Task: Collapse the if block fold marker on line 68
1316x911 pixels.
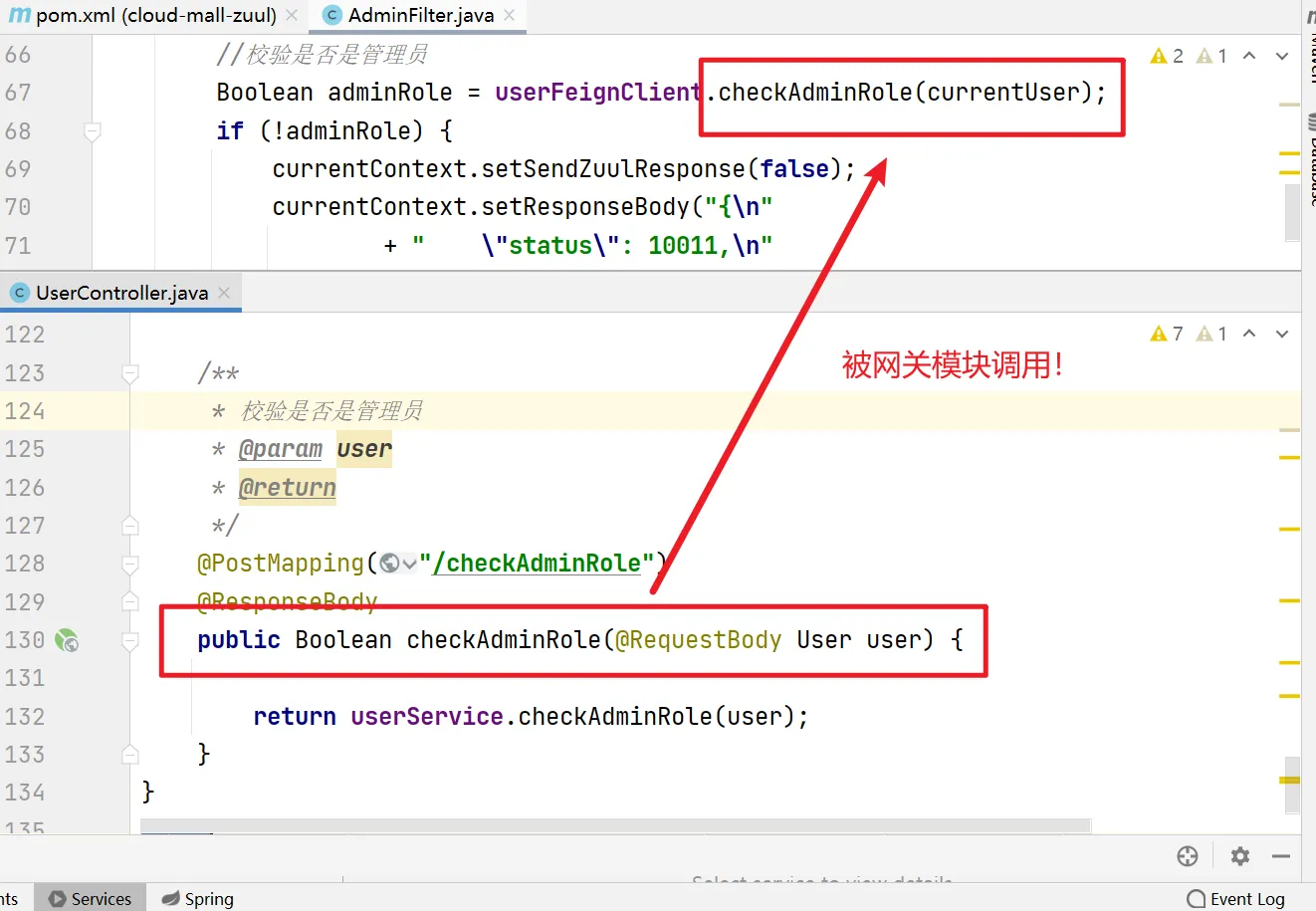Action: 92,130
